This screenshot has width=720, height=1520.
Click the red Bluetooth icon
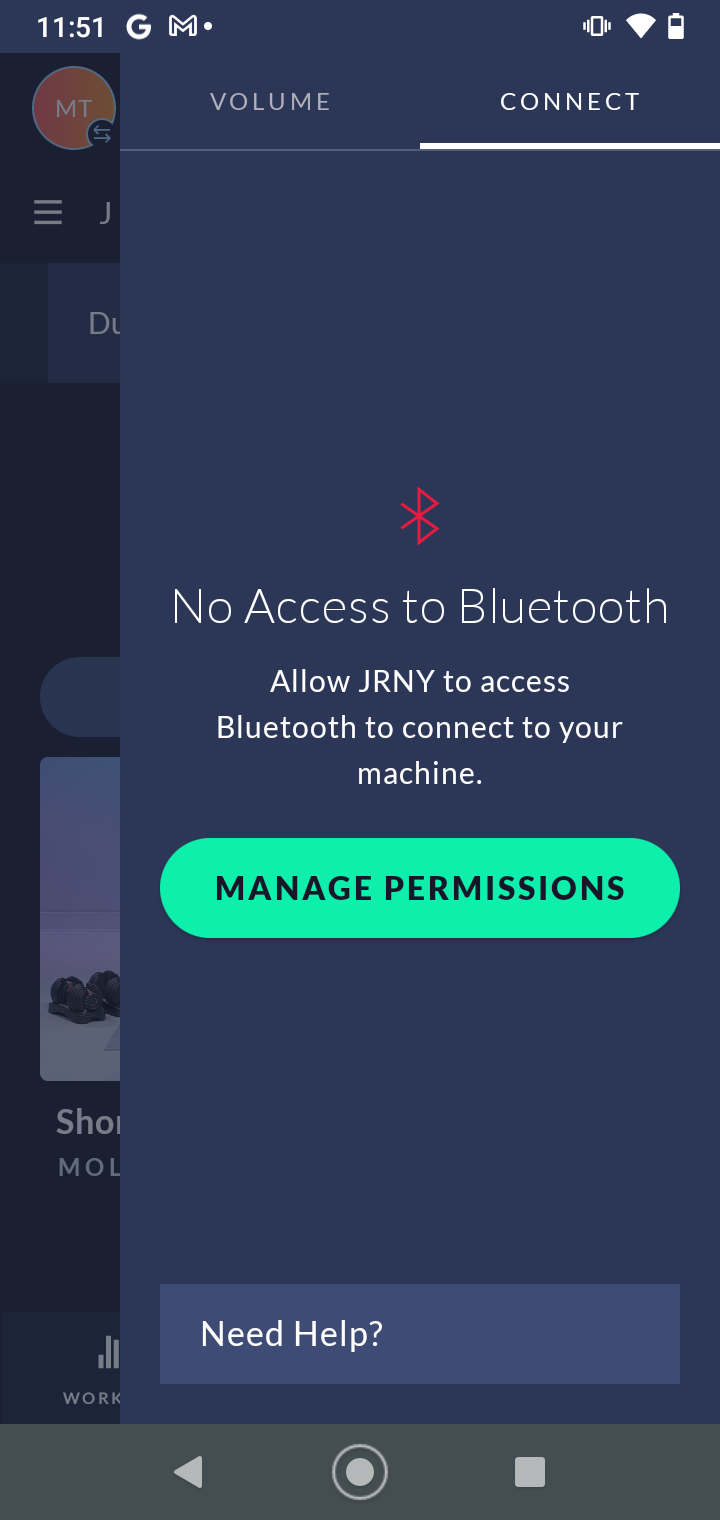(x=420, y=516)
